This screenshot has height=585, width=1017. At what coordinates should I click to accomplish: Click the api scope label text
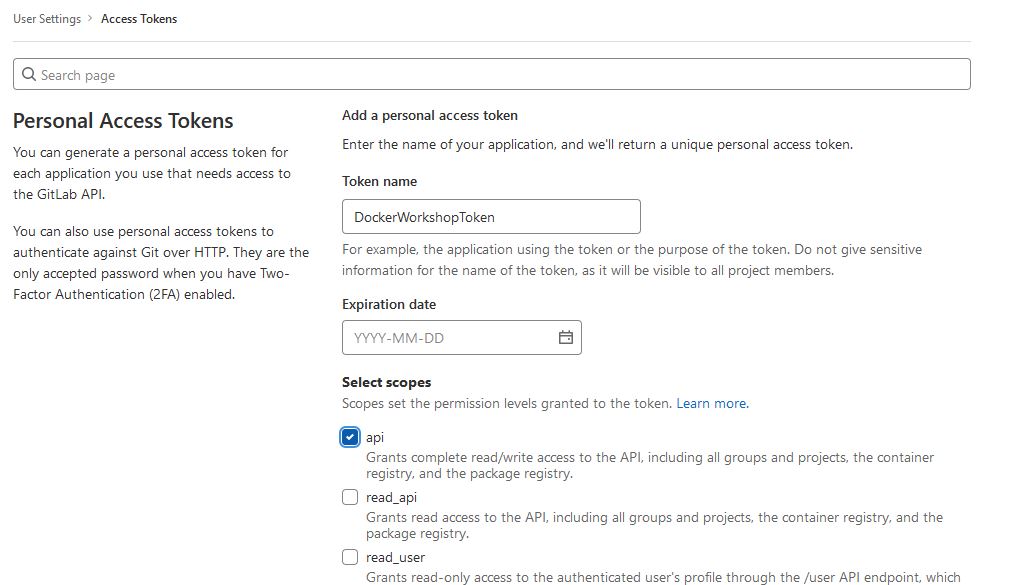click(375, 437)
